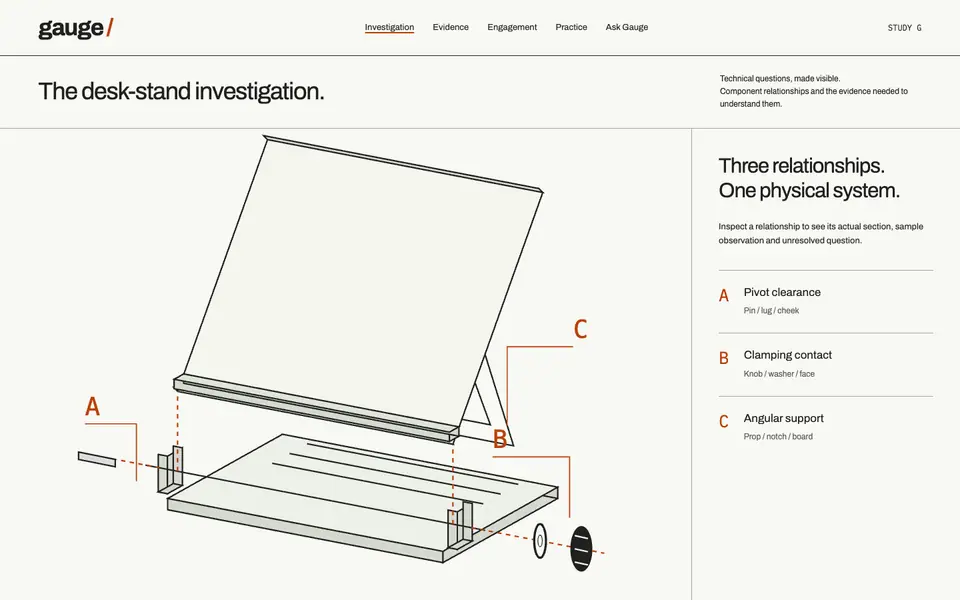
Task: Click the detached pivot pin in diagram
Action: [x=97, y=459]
